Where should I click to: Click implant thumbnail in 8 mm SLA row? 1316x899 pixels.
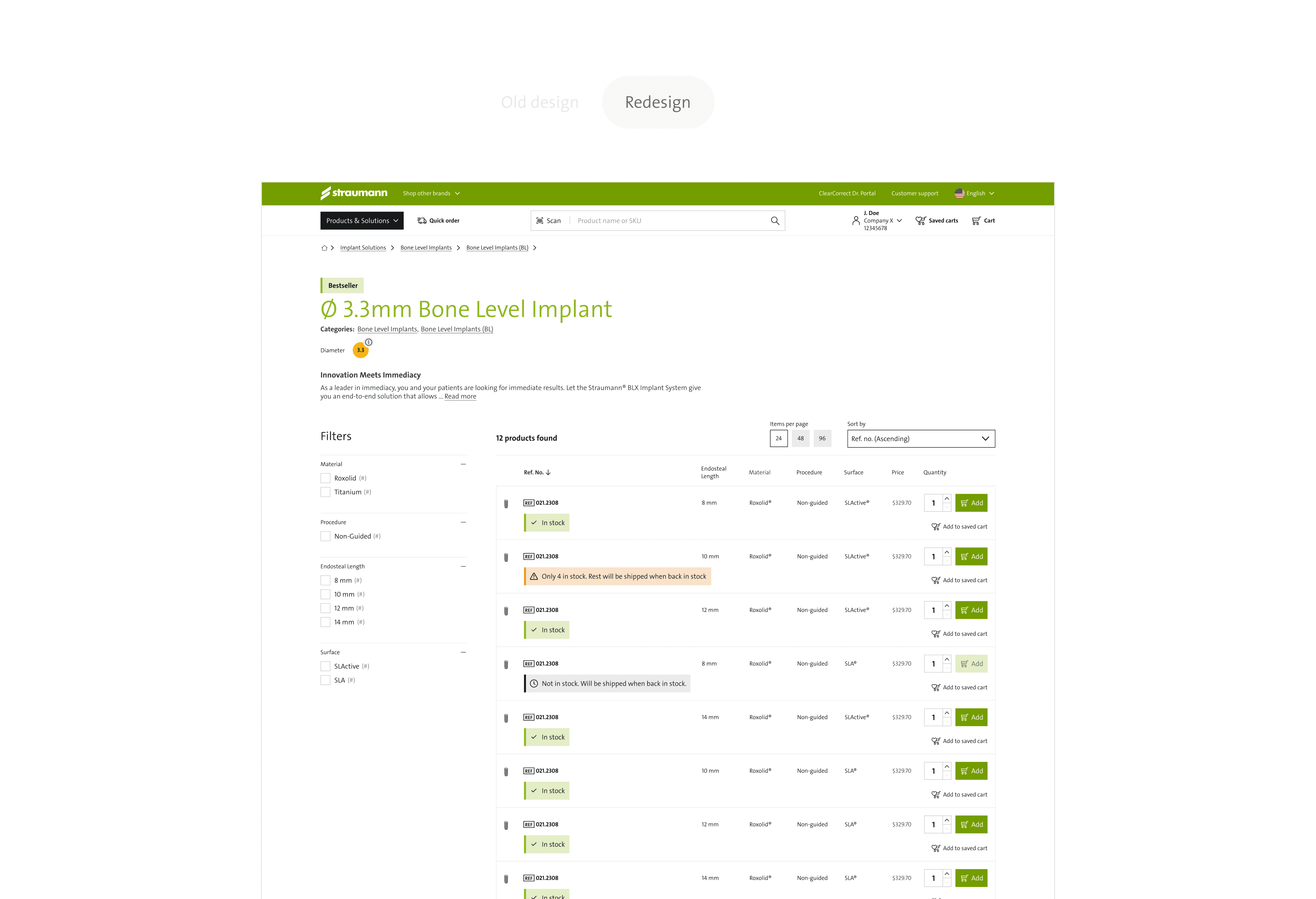coord(506,664)
